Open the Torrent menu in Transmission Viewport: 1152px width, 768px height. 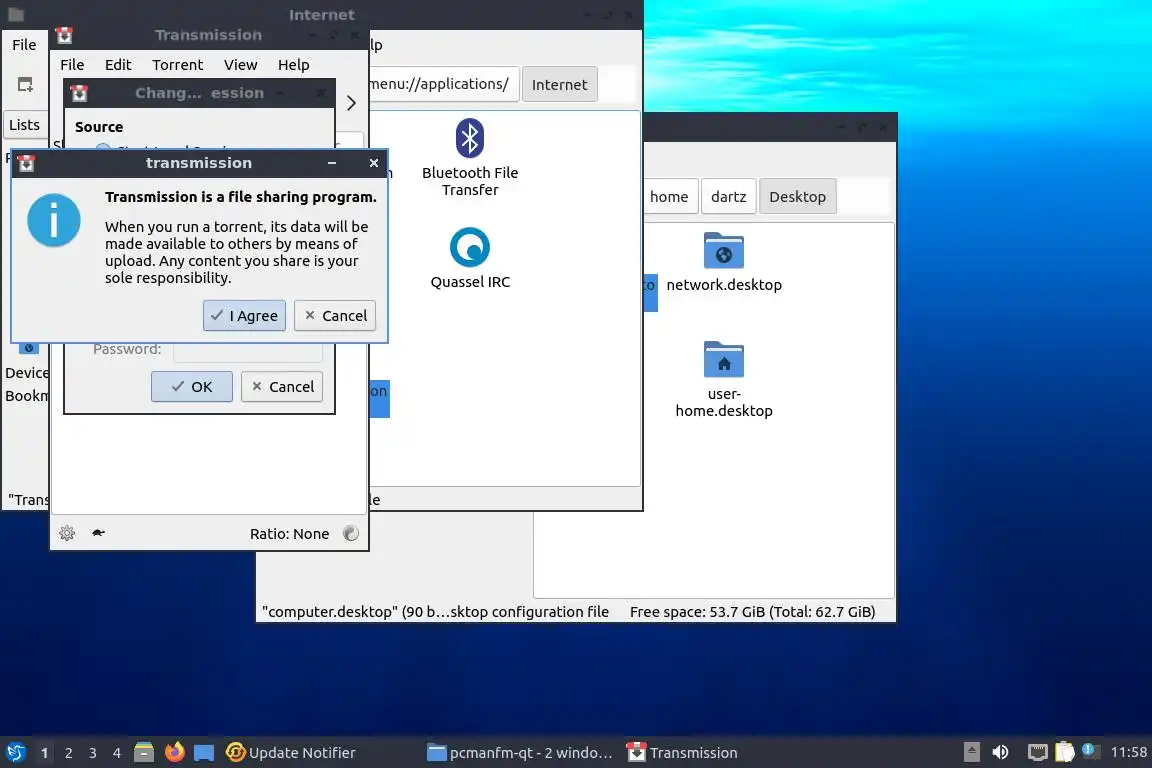point(177,65)
